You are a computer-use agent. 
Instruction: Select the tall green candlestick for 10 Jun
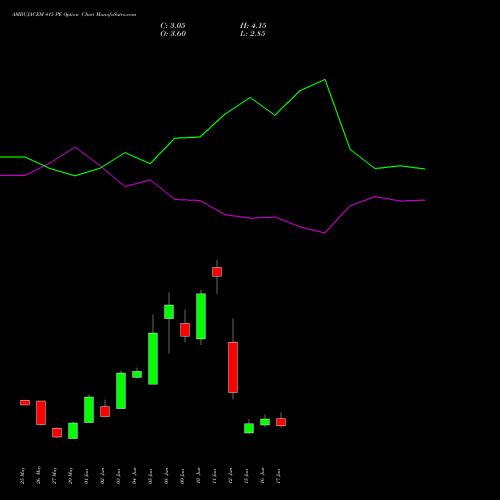[201, 316]
